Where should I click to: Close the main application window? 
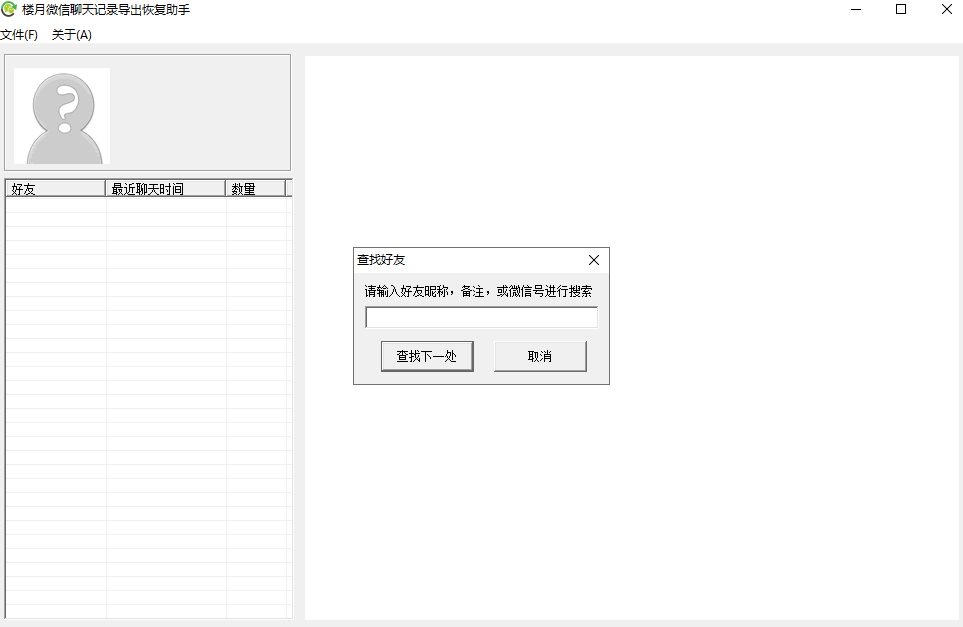pyautogui.click(x=946, y=10)
